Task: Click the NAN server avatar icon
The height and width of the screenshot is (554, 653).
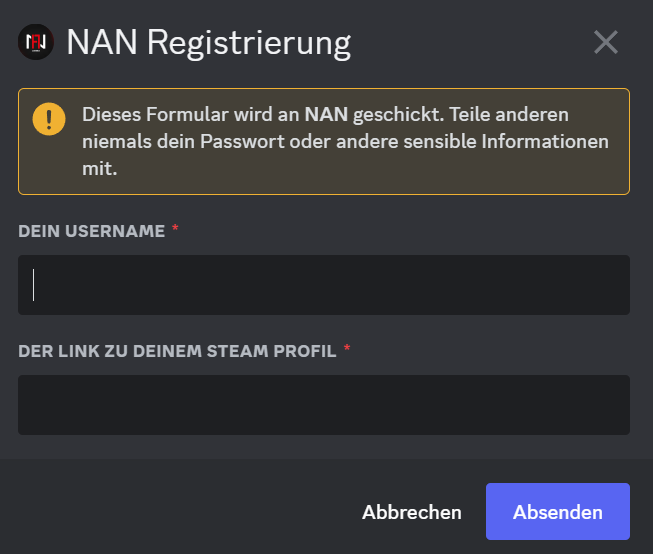Action: coord(36,42)
